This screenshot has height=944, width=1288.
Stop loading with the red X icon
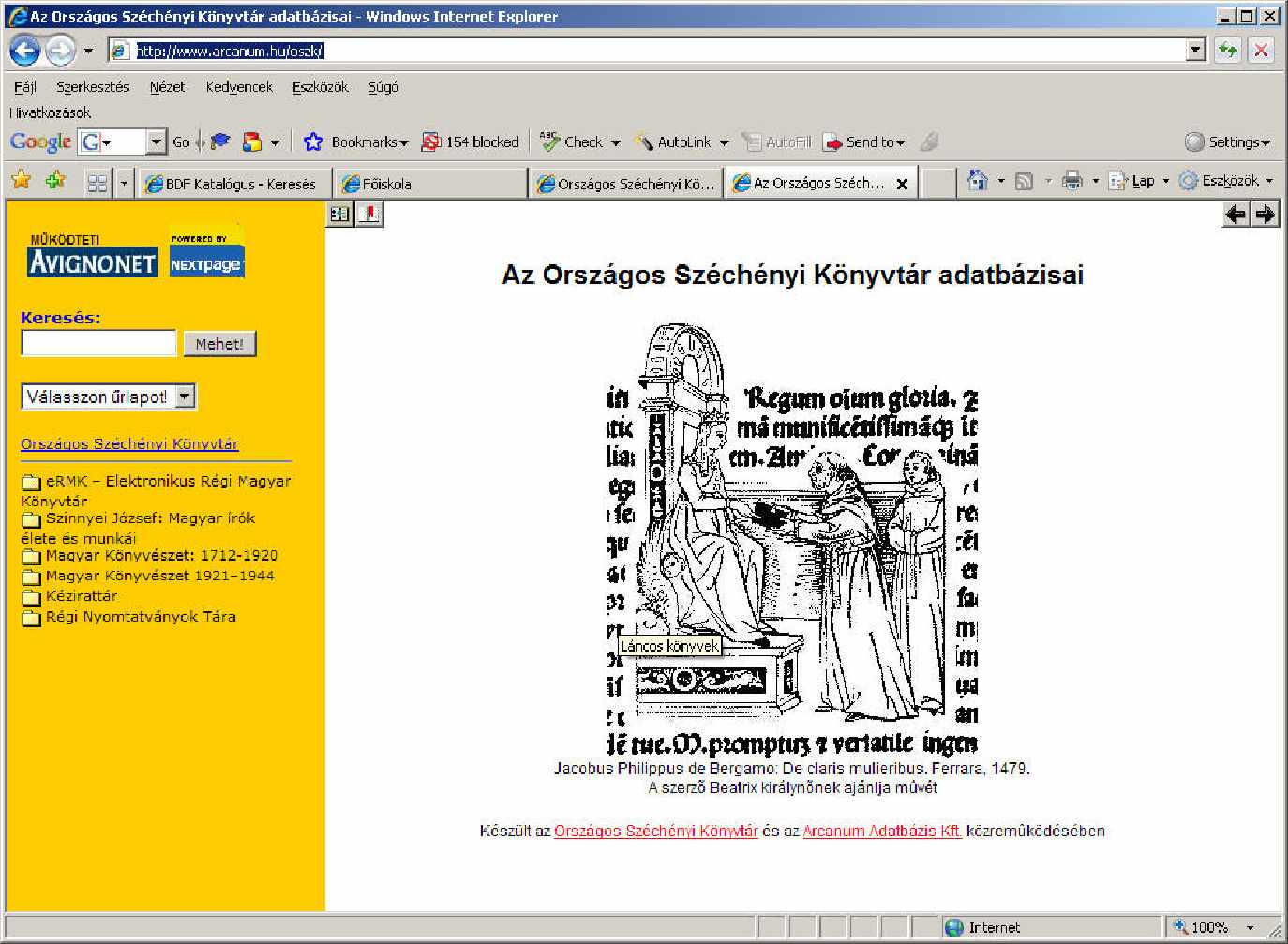point(1262,51)
